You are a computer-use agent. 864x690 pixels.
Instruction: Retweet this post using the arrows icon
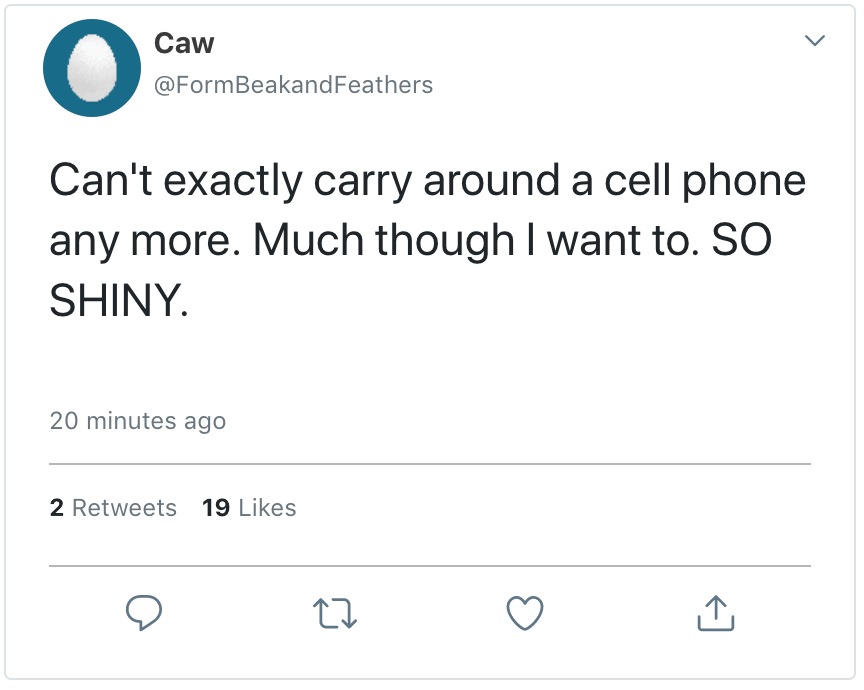[335, 613]
